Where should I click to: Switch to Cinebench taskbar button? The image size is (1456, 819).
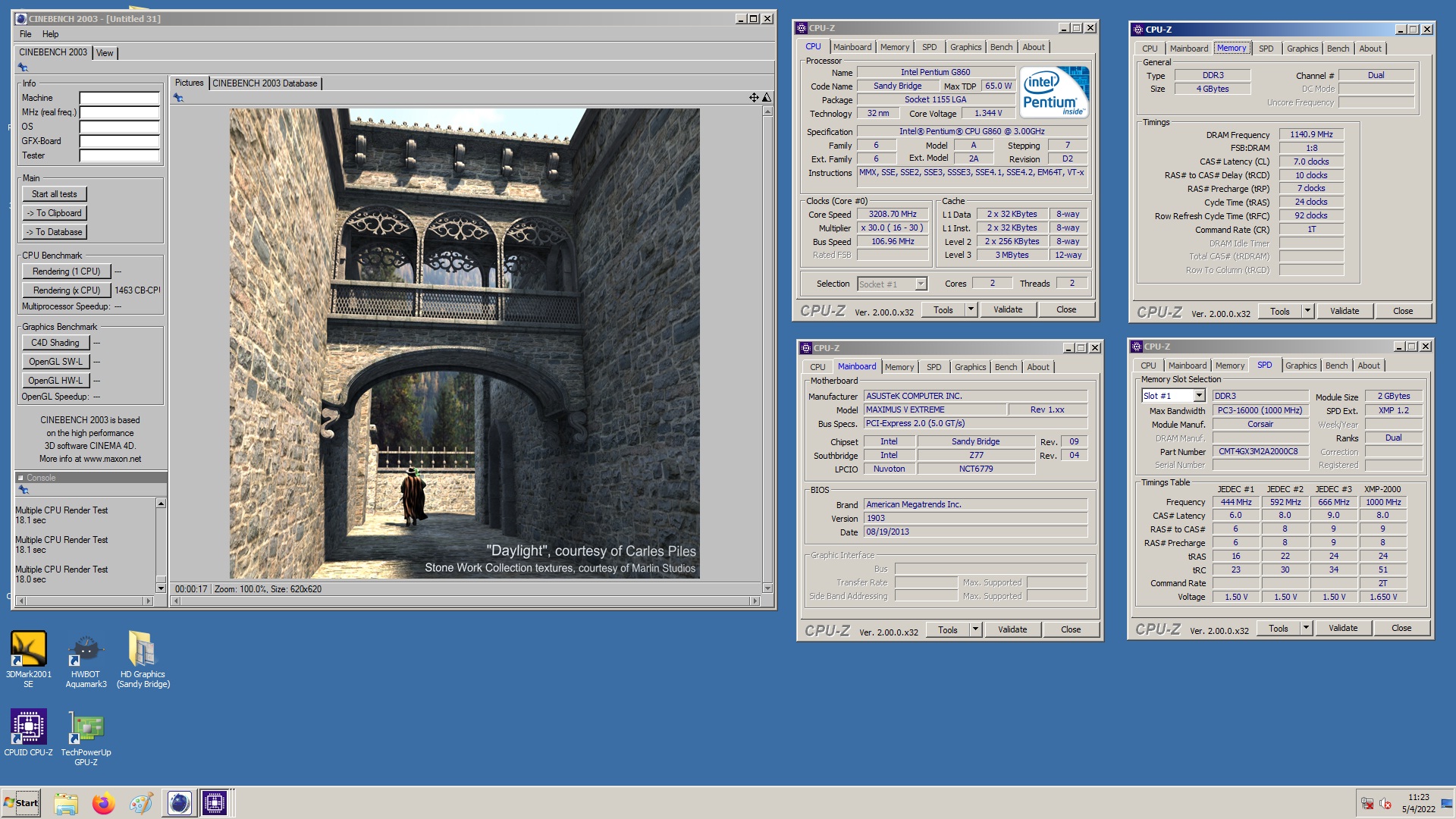[x=179, y=803]
